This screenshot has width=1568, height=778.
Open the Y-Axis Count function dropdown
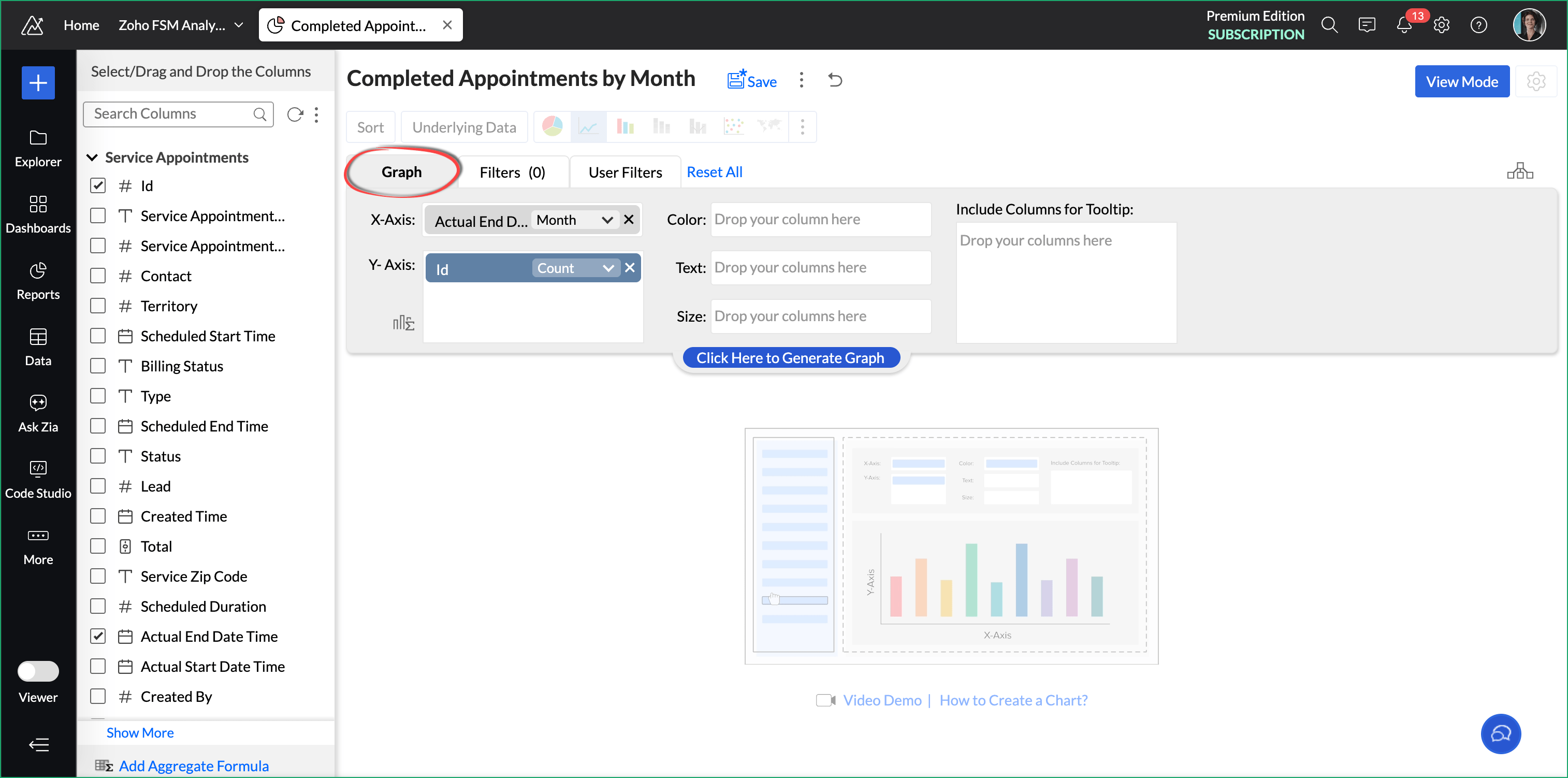[607, 268]
